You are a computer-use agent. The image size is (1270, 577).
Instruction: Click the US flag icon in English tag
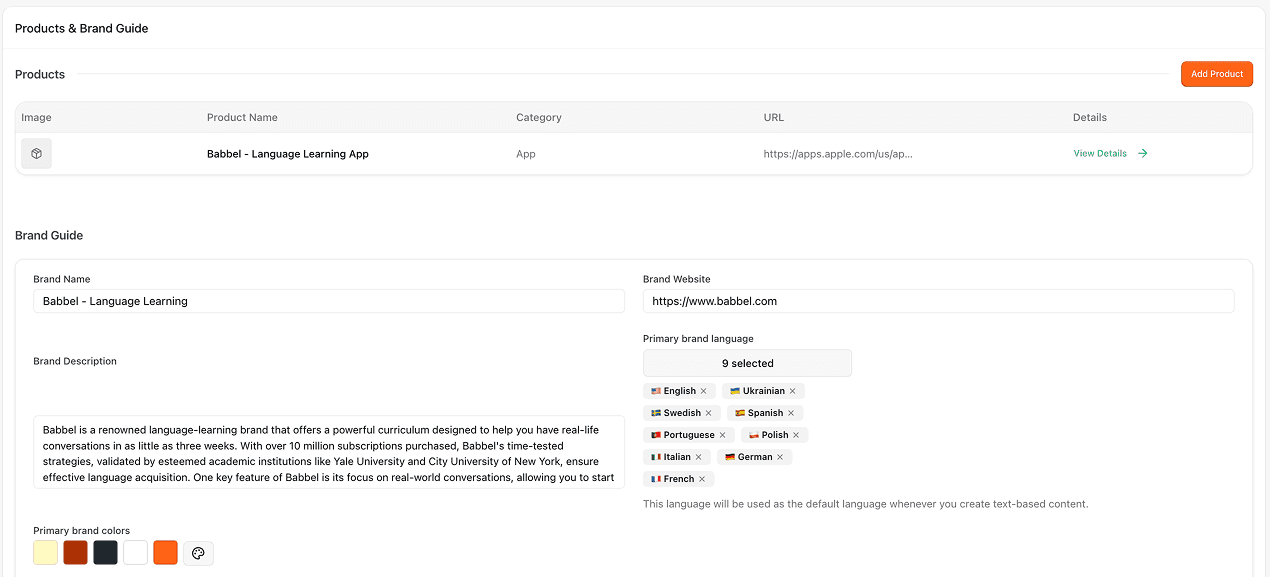tap(656, 391)
